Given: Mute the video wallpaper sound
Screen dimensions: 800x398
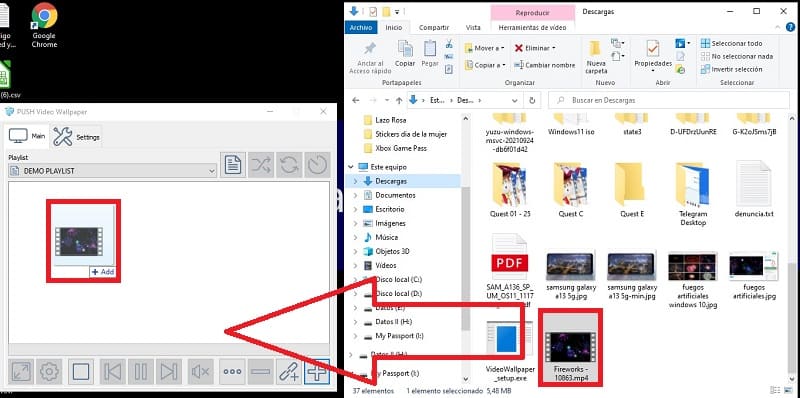Looking at the screenshot, I should [201, 372].
